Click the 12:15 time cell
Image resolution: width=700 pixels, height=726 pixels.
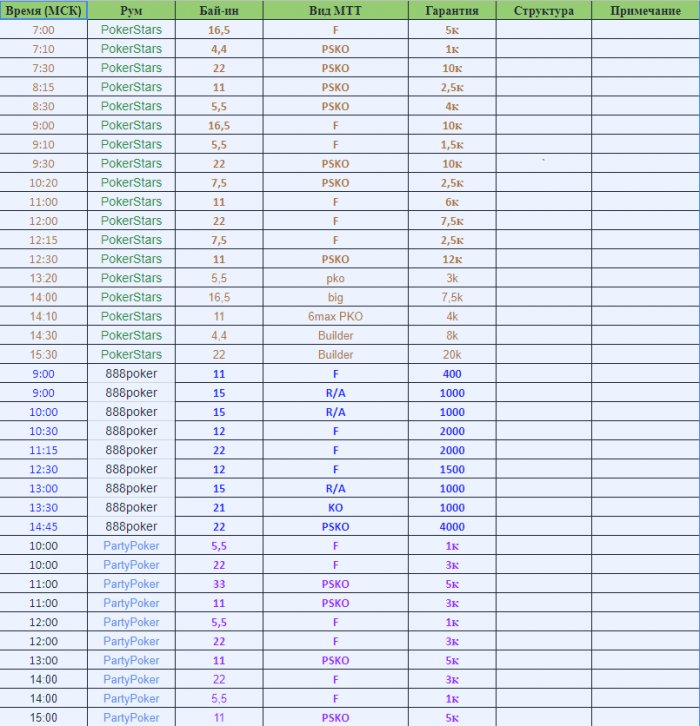pos(44,240)
